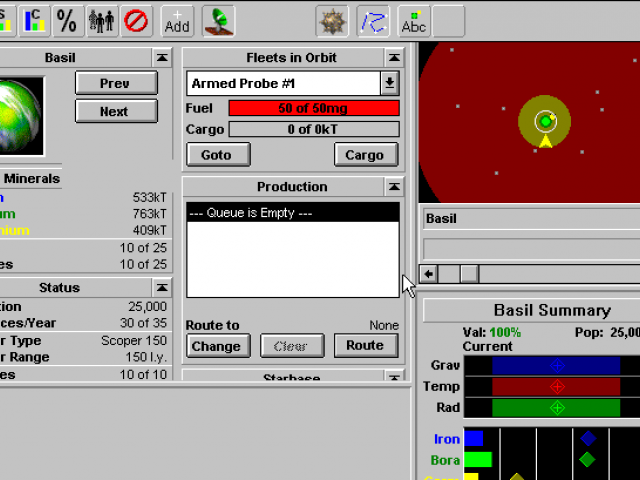Click the Cargo 0 of 0kT gauge
640x480 pixels.
pyautogui.click(x=314, y=129)
